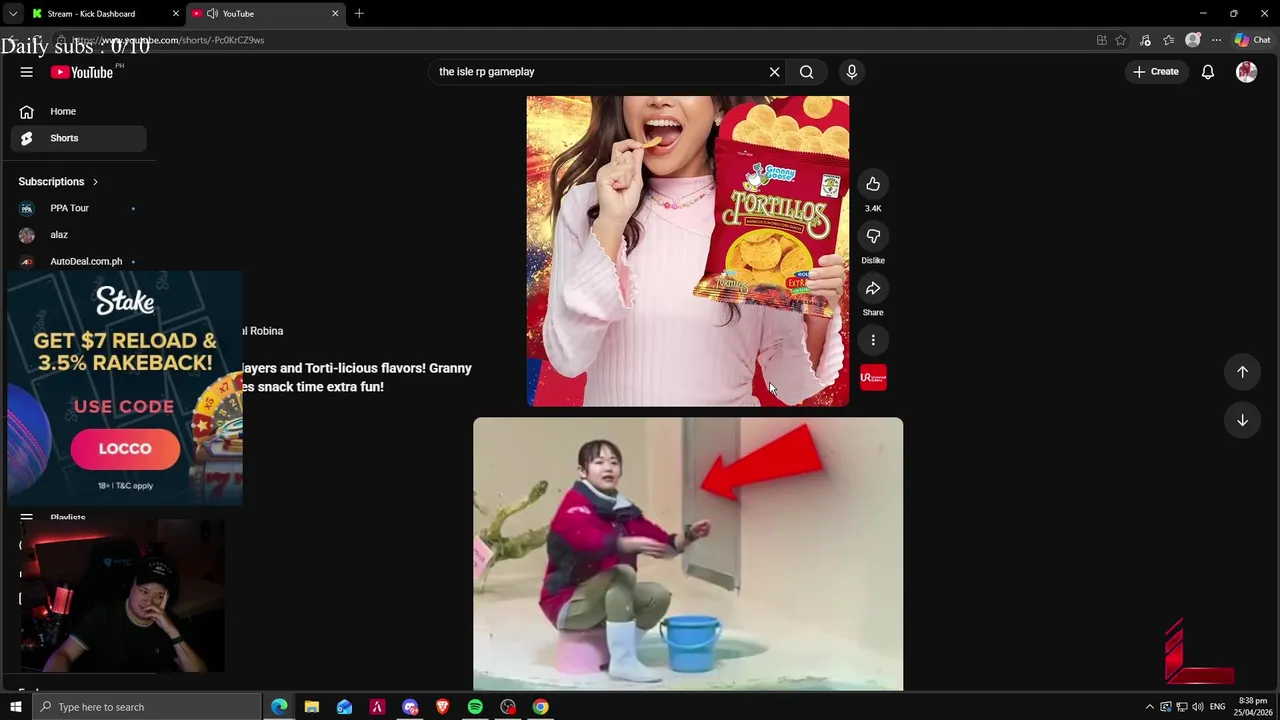Click the browser apps extension icon
Viewport: 1280px width, 720px height.
click(1102, 40)
